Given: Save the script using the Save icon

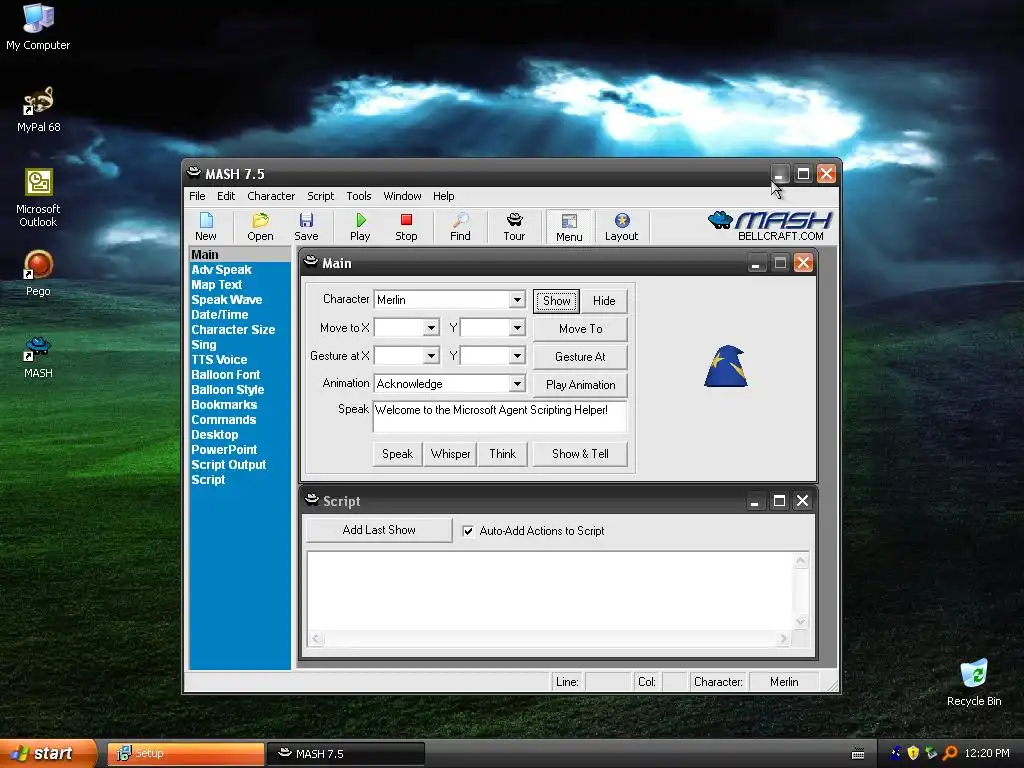Looking at the screenshot, I should point(306,227).
